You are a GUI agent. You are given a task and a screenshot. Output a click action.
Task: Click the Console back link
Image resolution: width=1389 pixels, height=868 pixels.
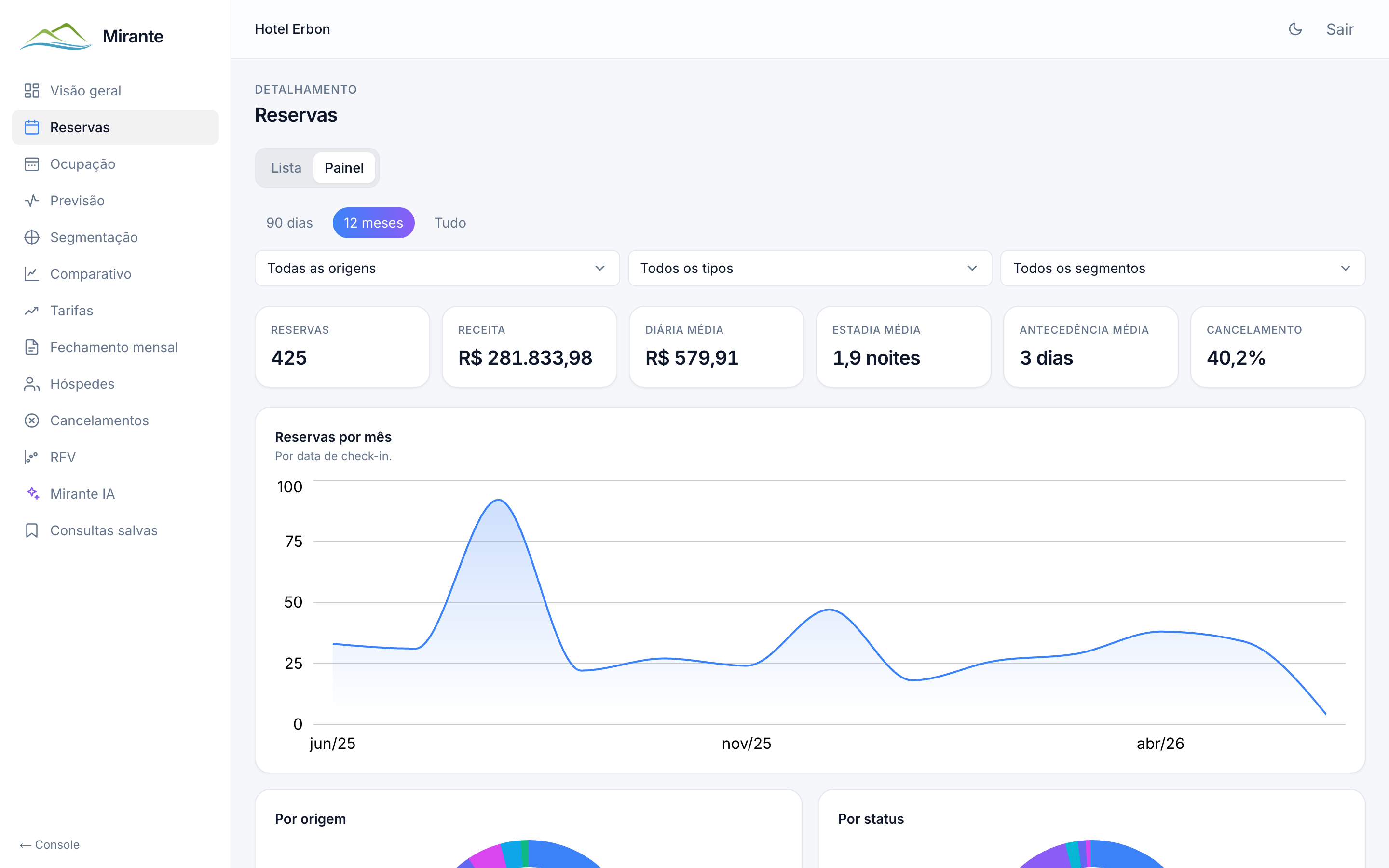tap(49, 844)
